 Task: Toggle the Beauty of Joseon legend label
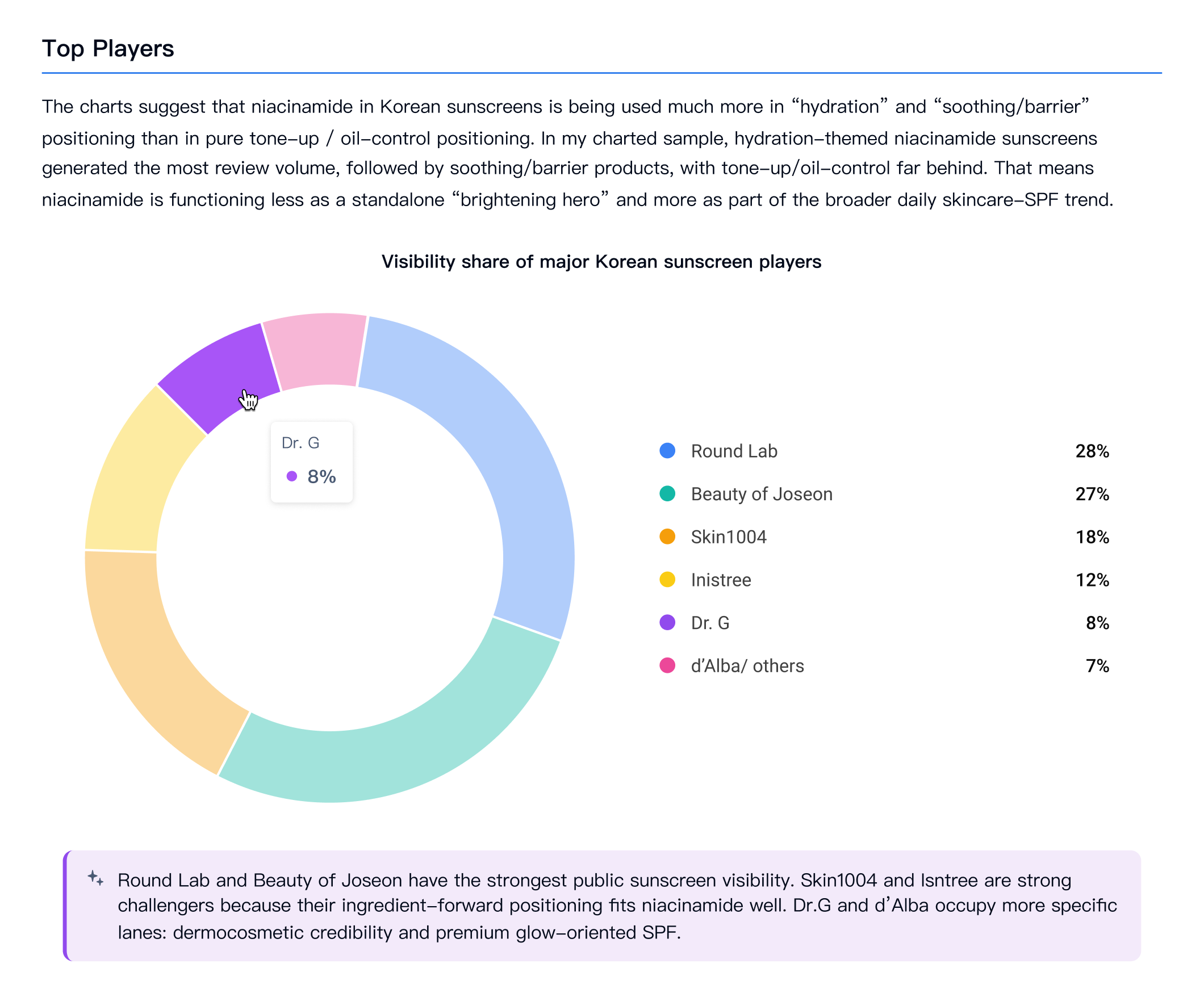pos(762,494)
